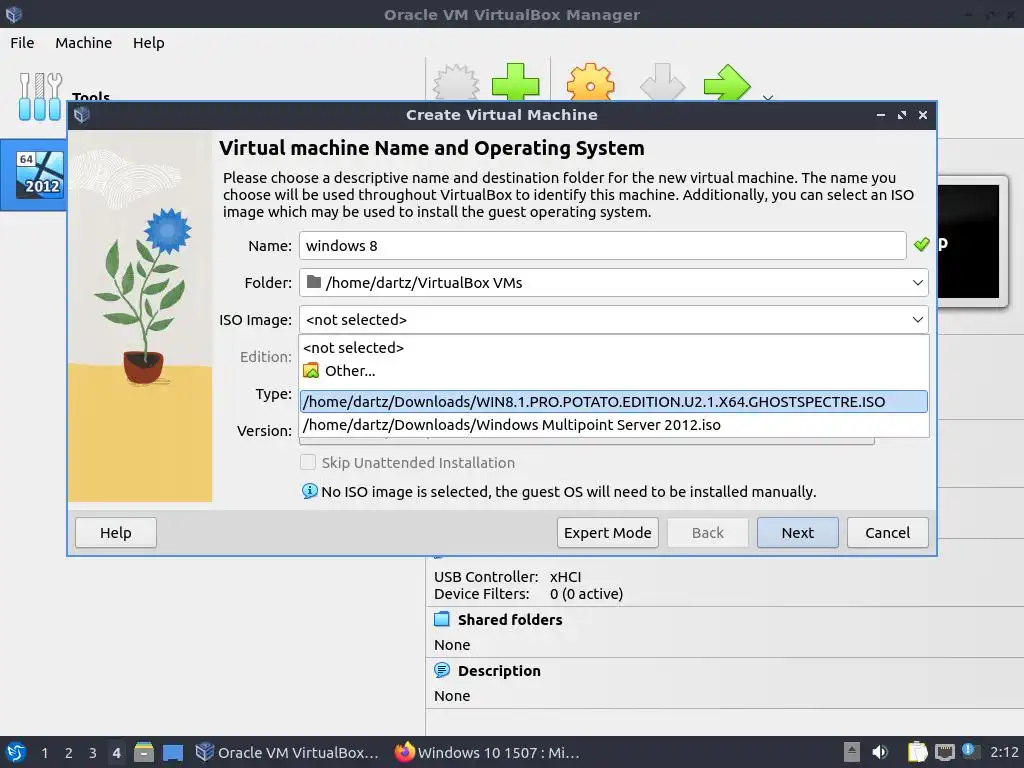
Task: Select the 2012 virtual machine thumbnail
Action: coord(40,174)
